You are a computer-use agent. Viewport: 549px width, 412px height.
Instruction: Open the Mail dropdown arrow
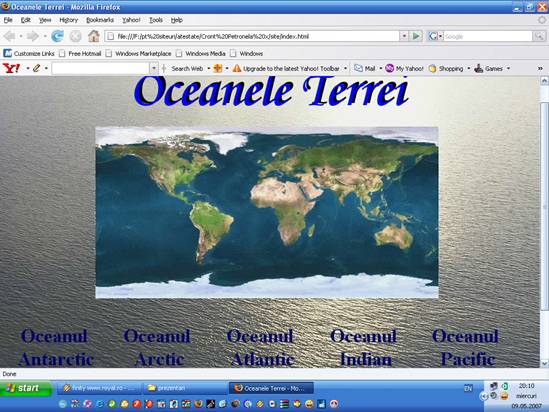[381, 68]
